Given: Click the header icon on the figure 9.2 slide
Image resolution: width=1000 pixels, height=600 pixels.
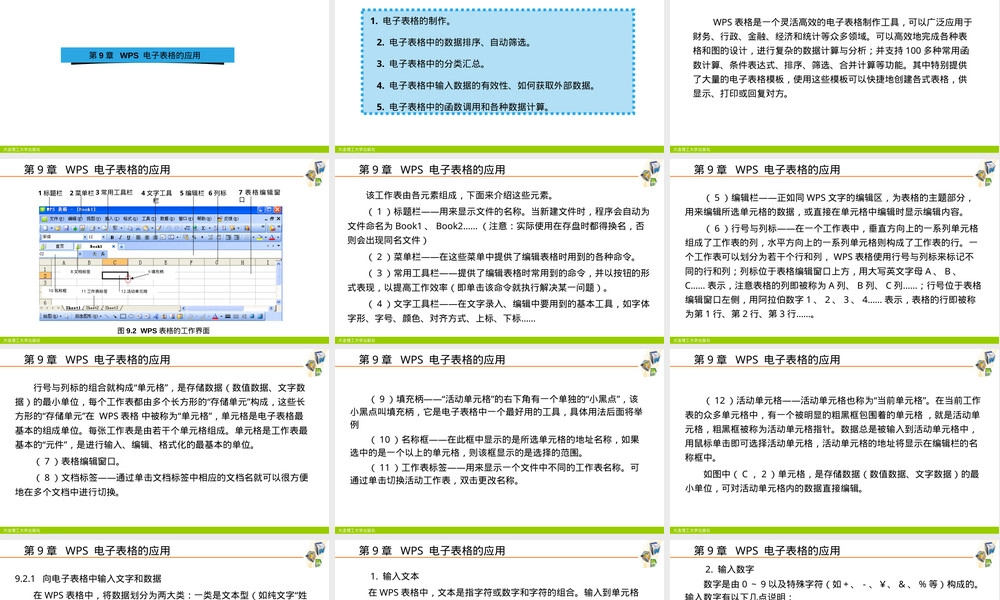Looking at the screenshot, I should [x=316, y=173].
